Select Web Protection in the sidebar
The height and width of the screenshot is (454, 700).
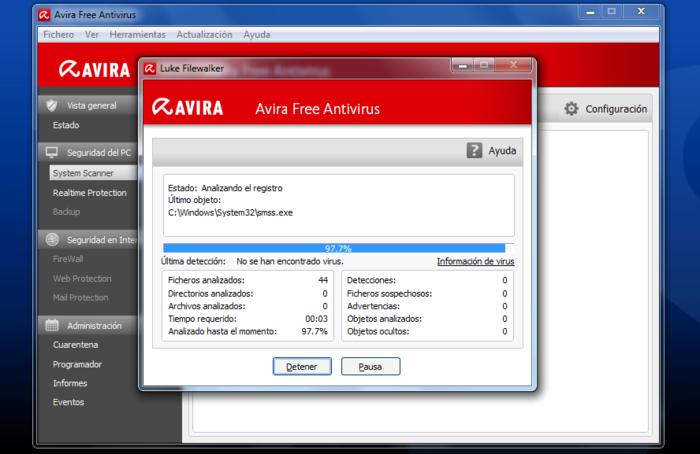point(82,279)
